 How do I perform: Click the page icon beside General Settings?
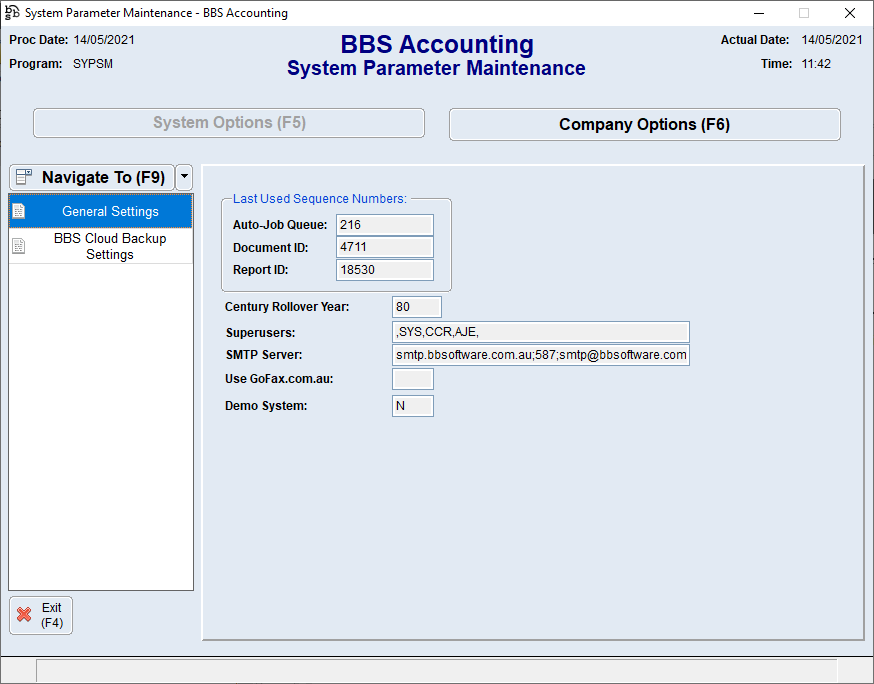coord(17,211)
